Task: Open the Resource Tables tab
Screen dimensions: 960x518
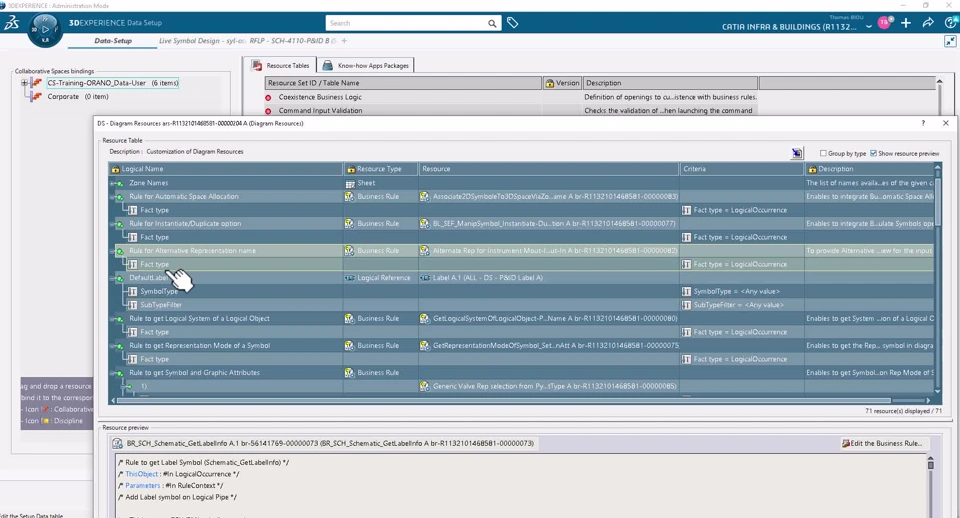Action: 281,66
